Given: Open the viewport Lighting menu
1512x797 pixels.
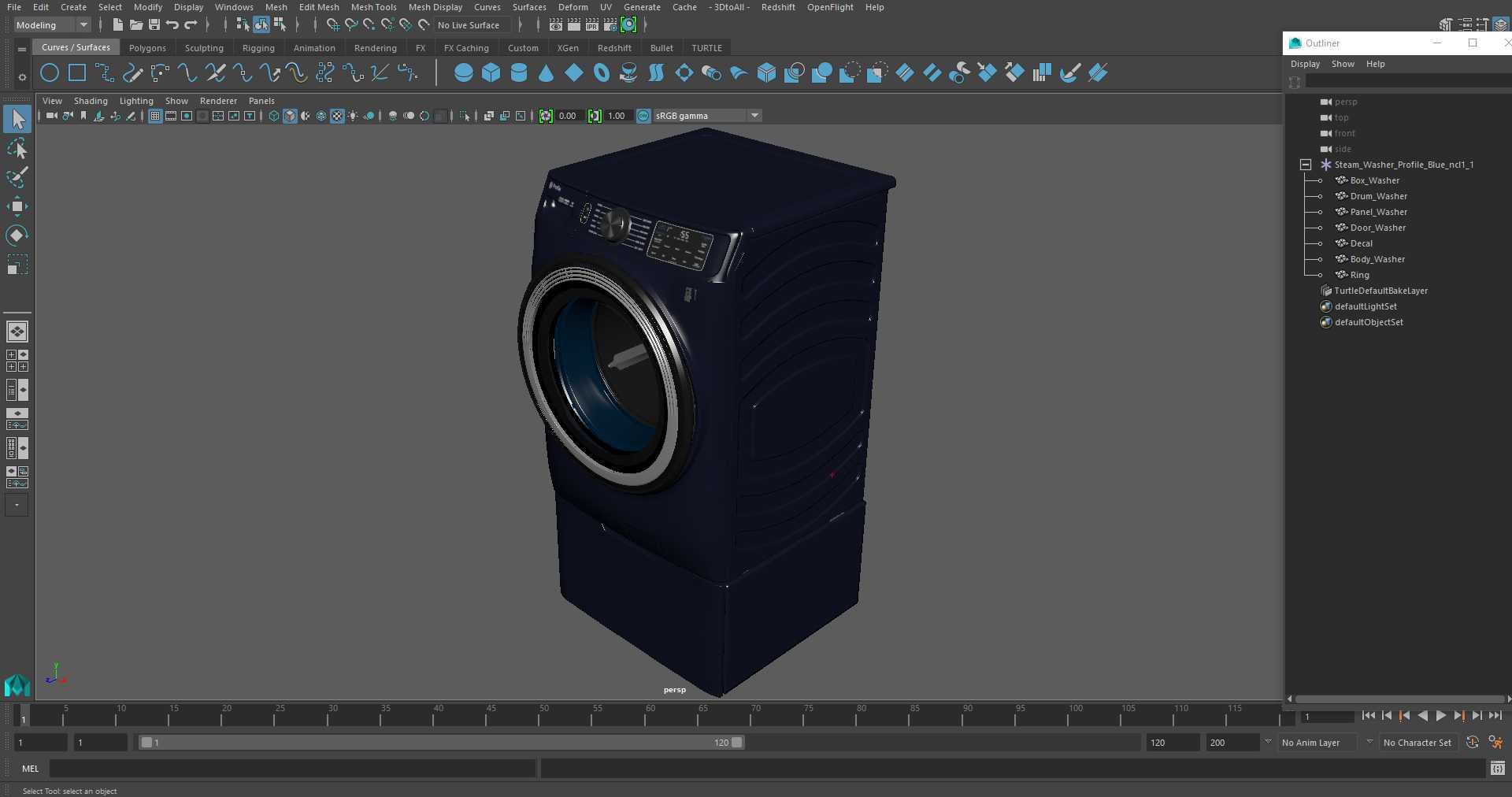Looking at the screenshot, I should pos(136,101).
